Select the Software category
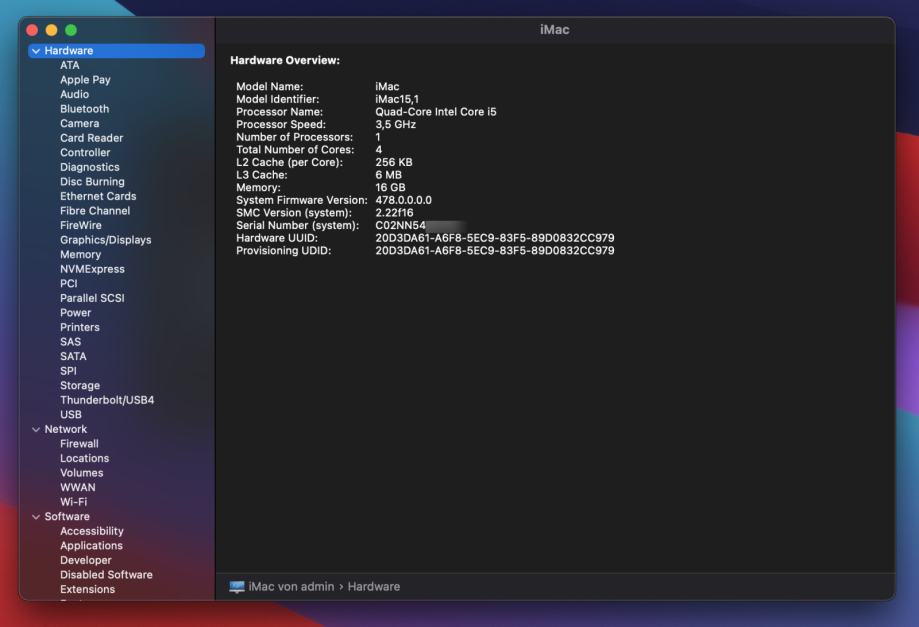This screenshot has width=919, height=627. pos(67,517)
